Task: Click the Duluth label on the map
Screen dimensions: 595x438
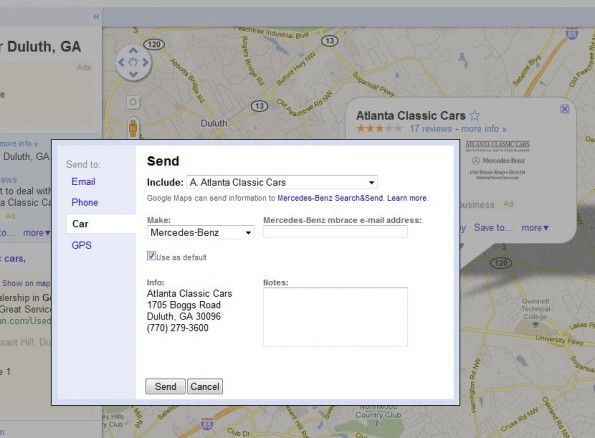Action: pyautogui.click(x=214, y=123)
